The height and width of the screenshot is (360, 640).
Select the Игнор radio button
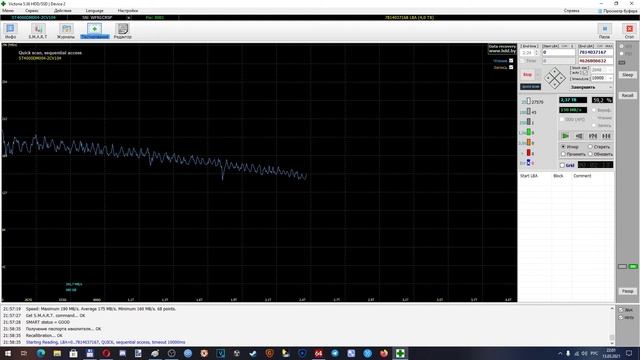563,147
